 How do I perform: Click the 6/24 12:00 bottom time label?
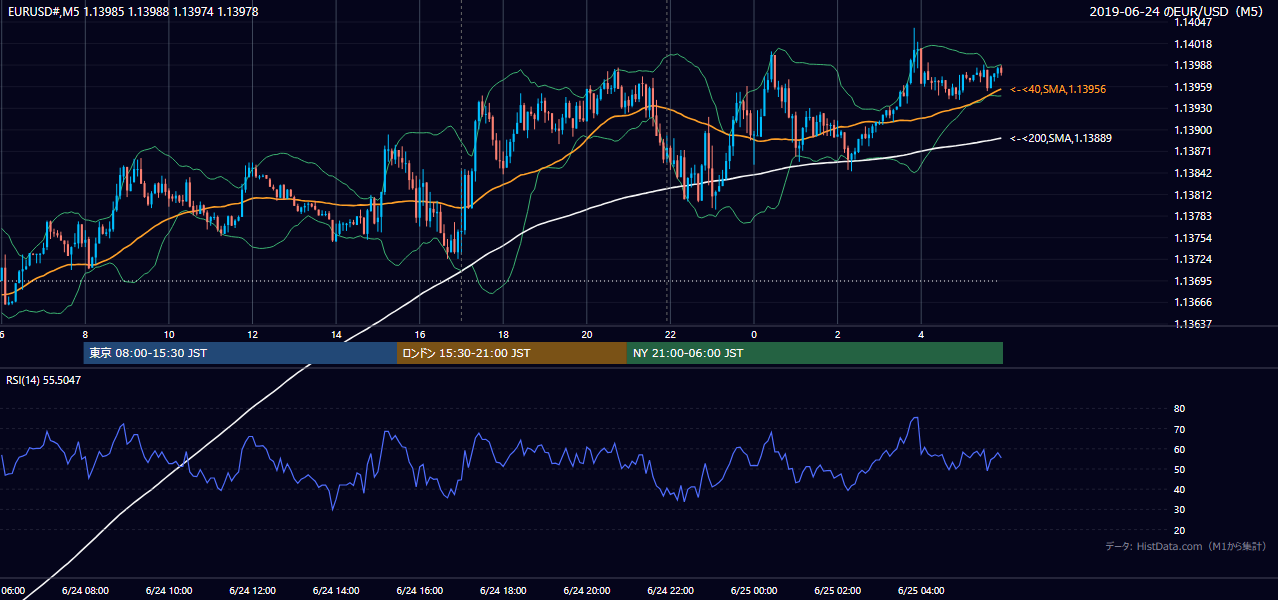pos(252,591)
